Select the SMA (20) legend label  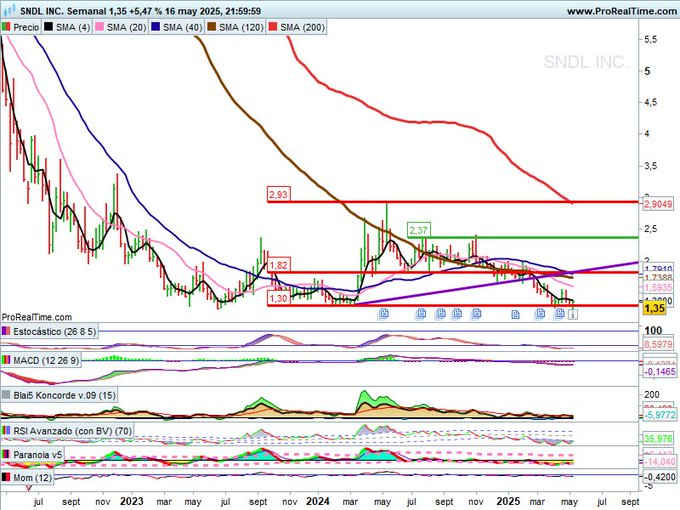[x=126, y=27]
